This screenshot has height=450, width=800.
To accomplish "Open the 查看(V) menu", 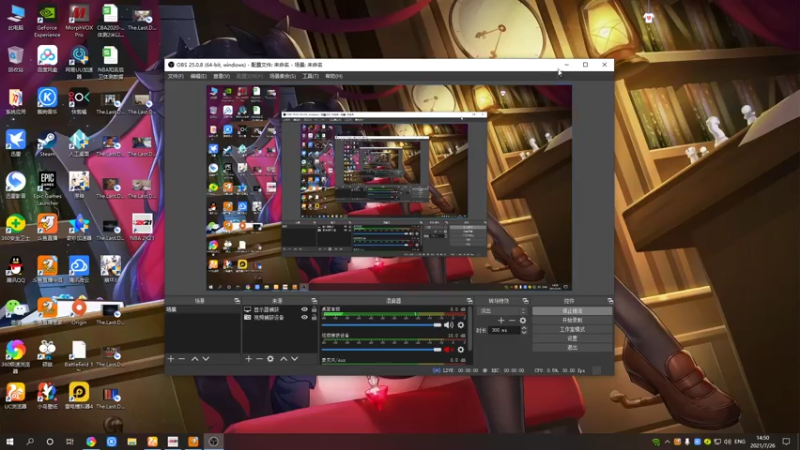I will coord(221,76).
